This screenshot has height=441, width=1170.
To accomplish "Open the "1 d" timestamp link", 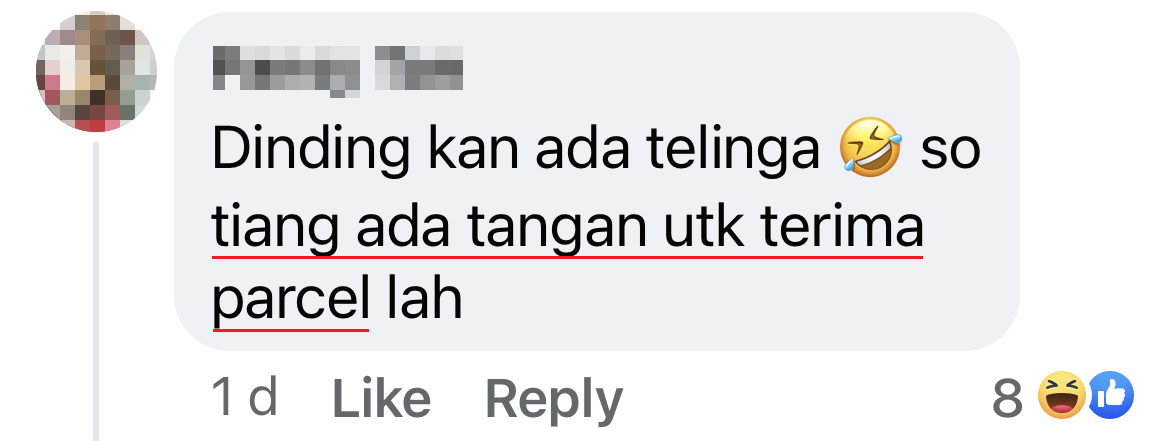I will [x=245, y=398].
